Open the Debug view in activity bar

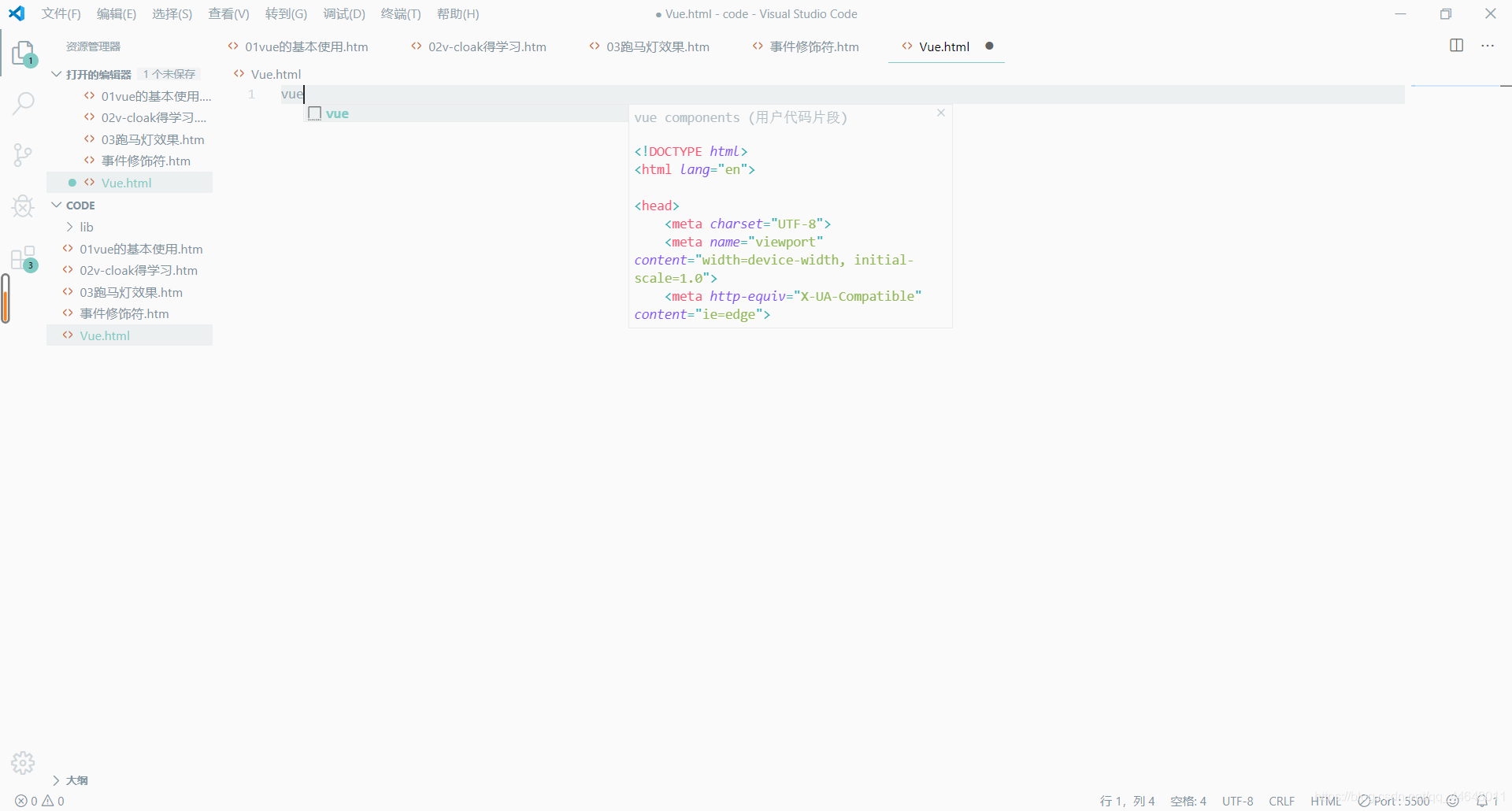(x=24, y=206)
